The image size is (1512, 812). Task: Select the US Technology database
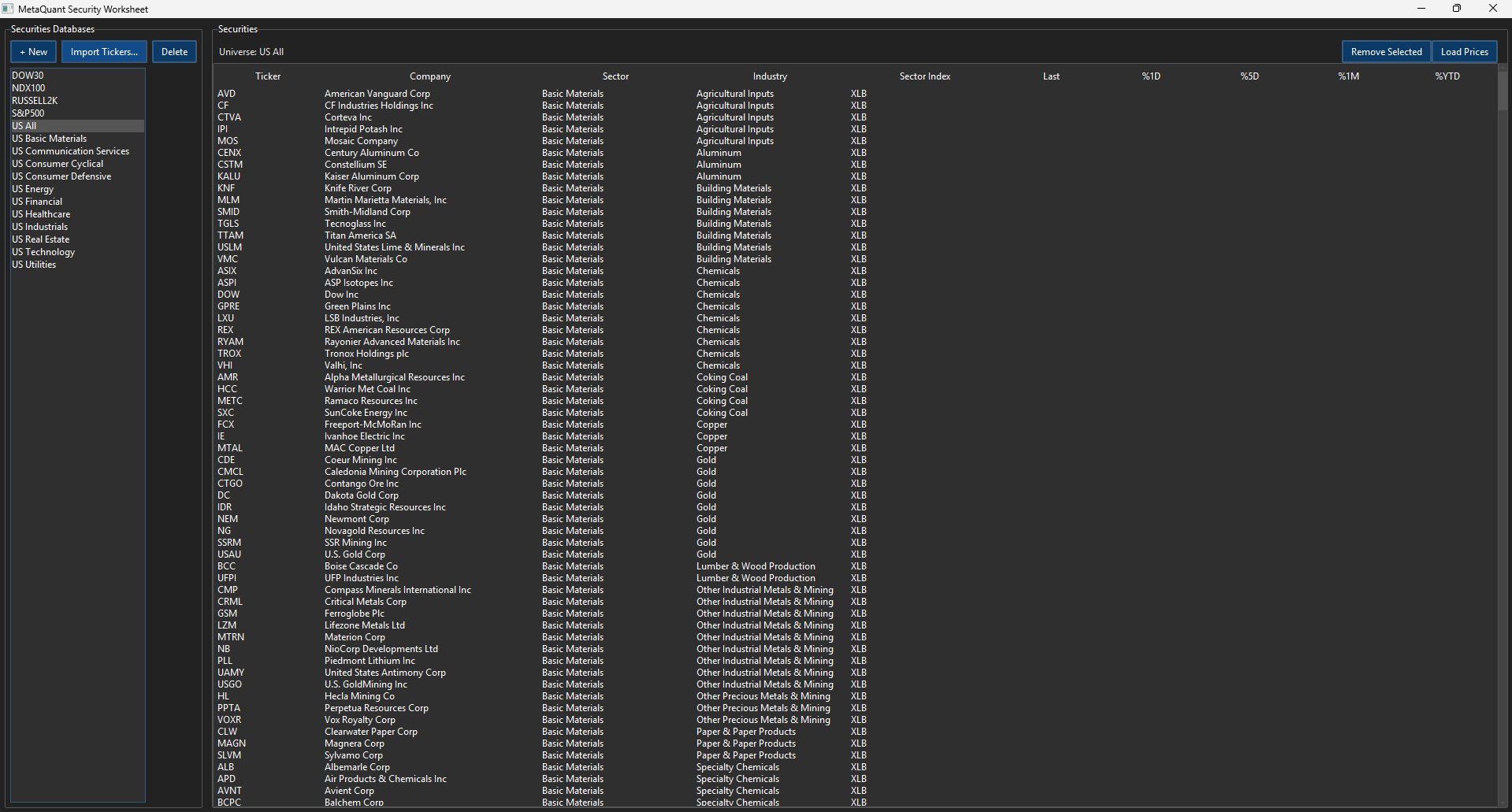77,252
